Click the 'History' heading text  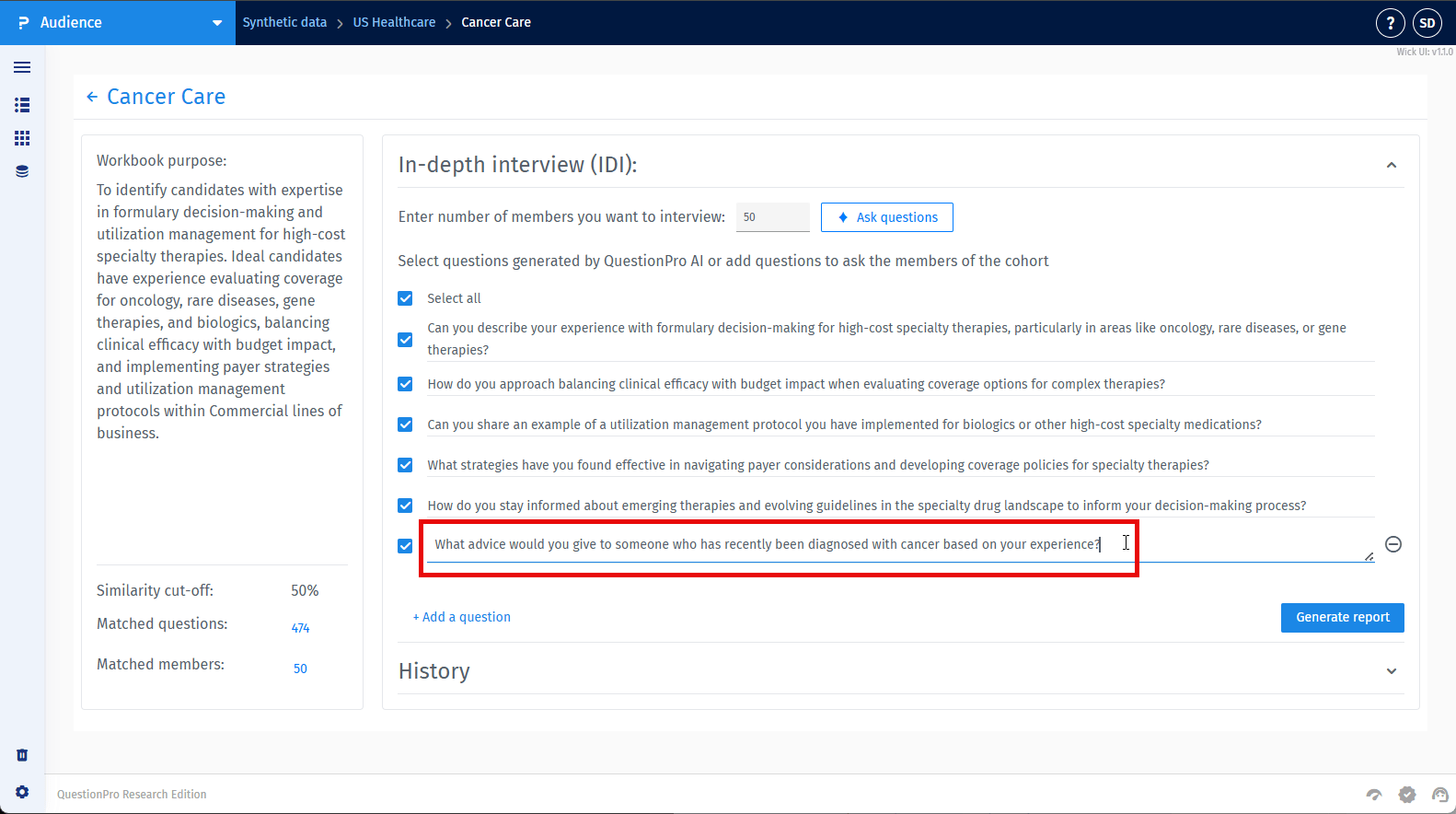[x=434, y=671]
